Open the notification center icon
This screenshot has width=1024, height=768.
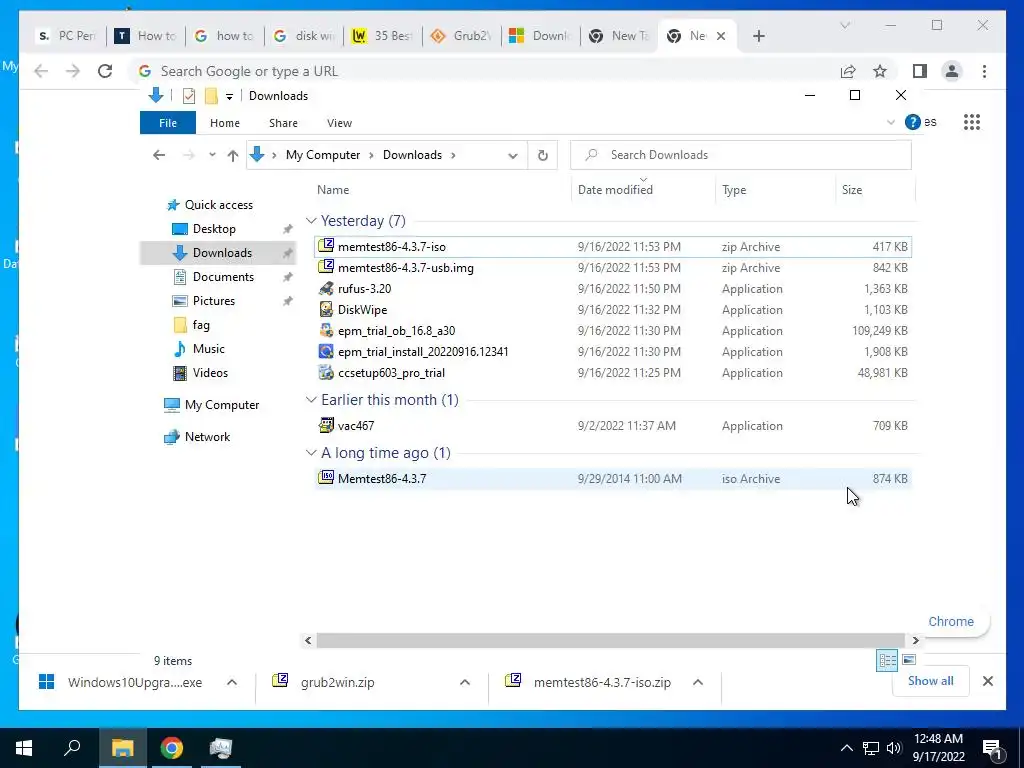pos(992,748)
